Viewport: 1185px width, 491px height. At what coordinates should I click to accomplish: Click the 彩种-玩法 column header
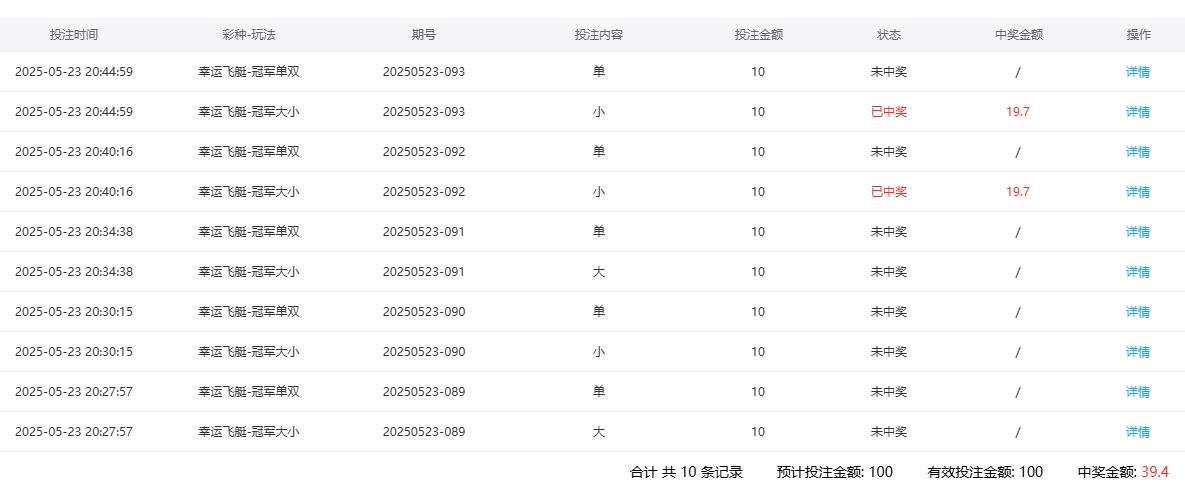pyautogui.click(x=249, y=34)
